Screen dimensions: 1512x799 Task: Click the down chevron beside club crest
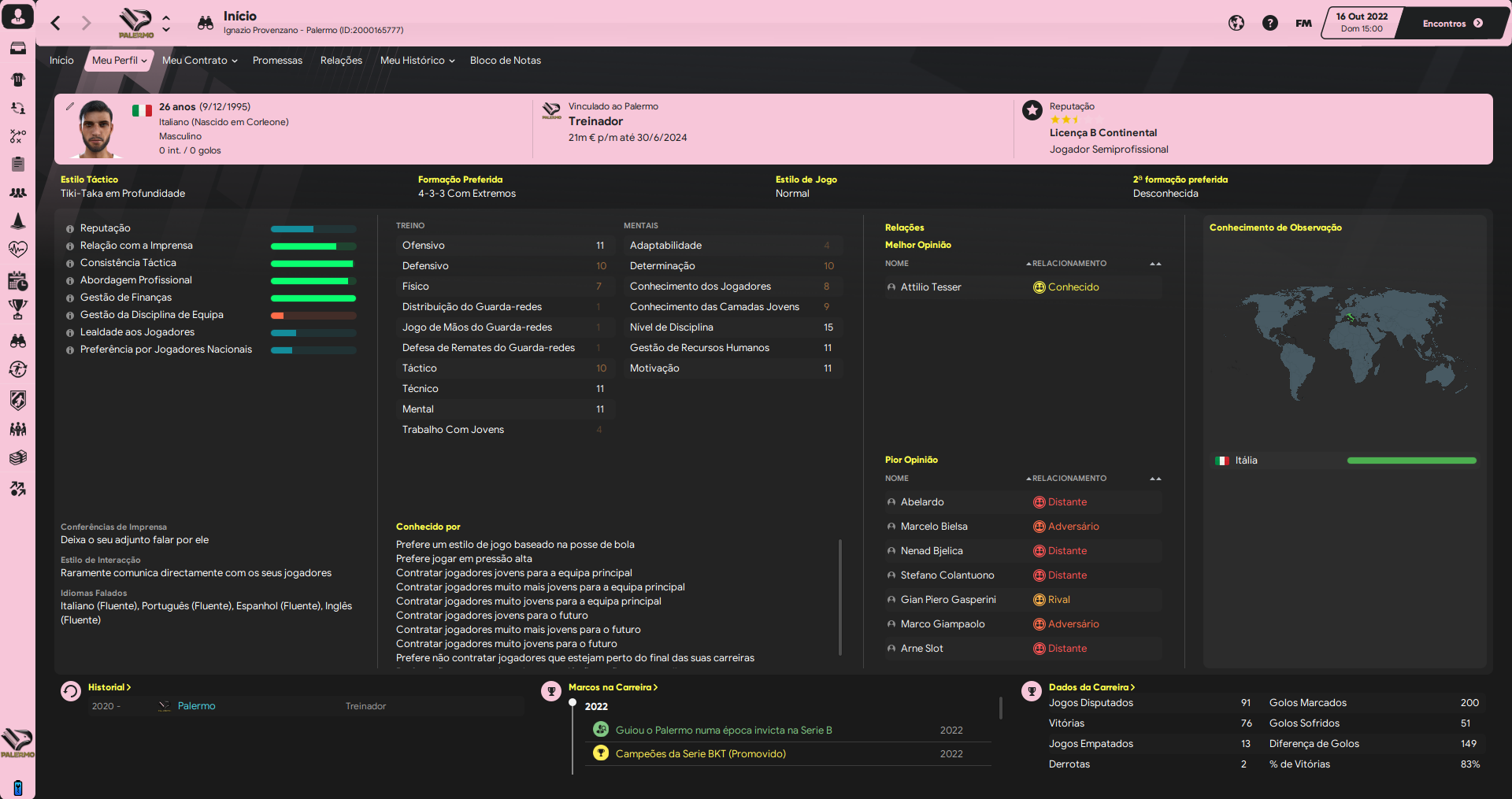[166, 30]
